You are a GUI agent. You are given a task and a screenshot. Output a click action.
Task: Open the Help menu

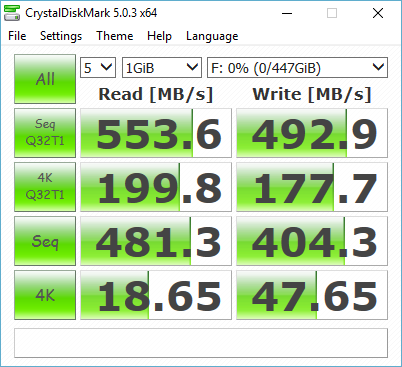[x=159, y=36]
